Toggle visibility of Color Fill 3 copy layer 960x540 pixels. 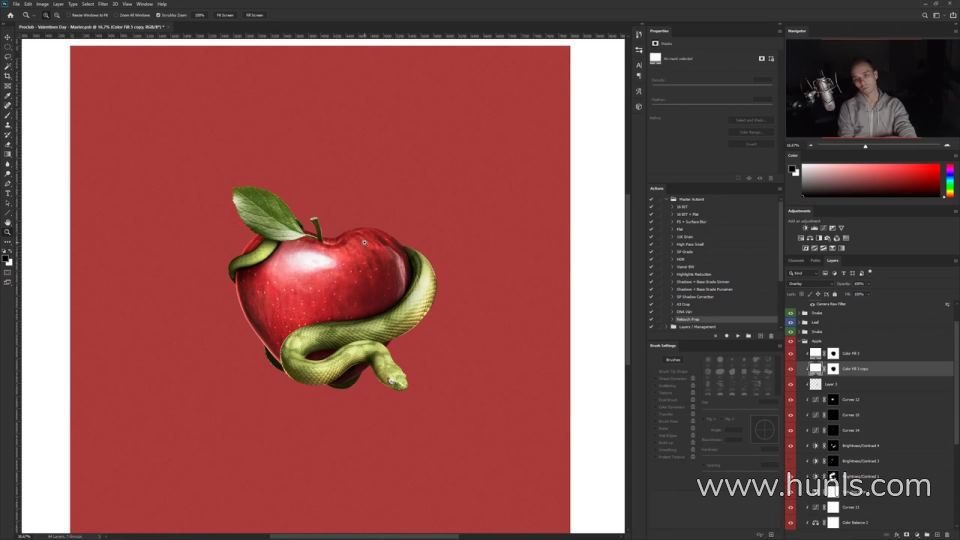(790, 369)
